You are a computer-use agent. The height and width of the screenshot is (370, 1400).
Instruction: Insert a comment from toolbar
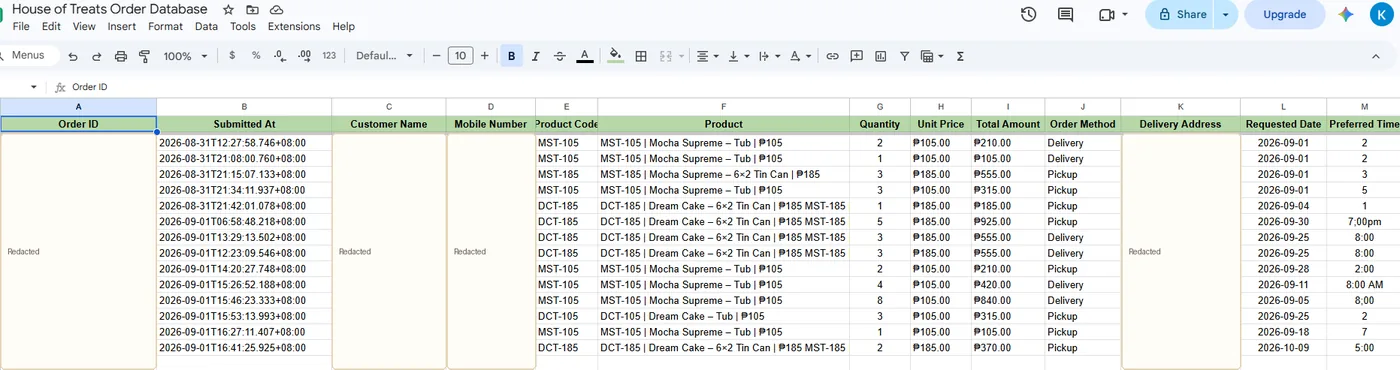856,56
